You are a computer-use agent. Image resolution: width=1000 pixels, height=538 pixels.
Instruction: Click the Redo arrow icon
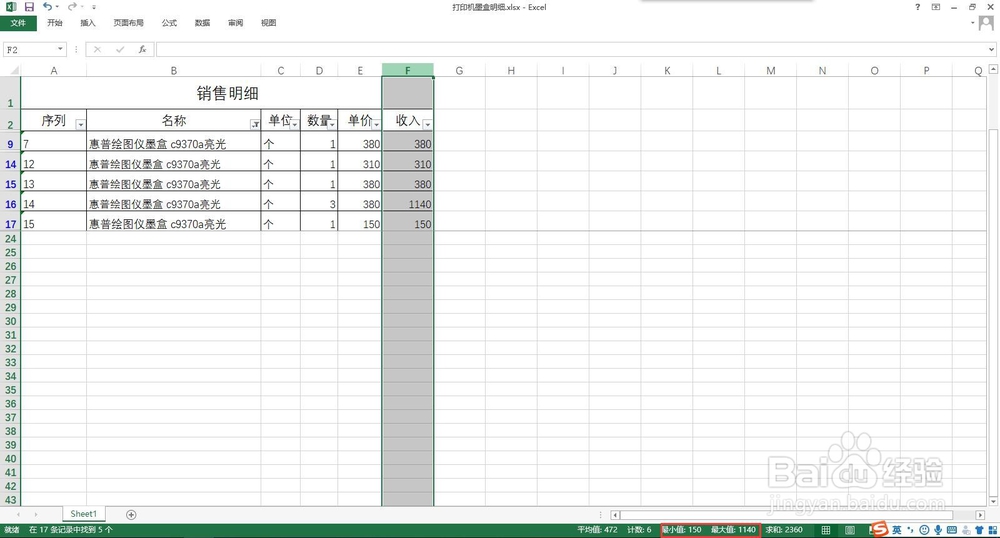71,6
